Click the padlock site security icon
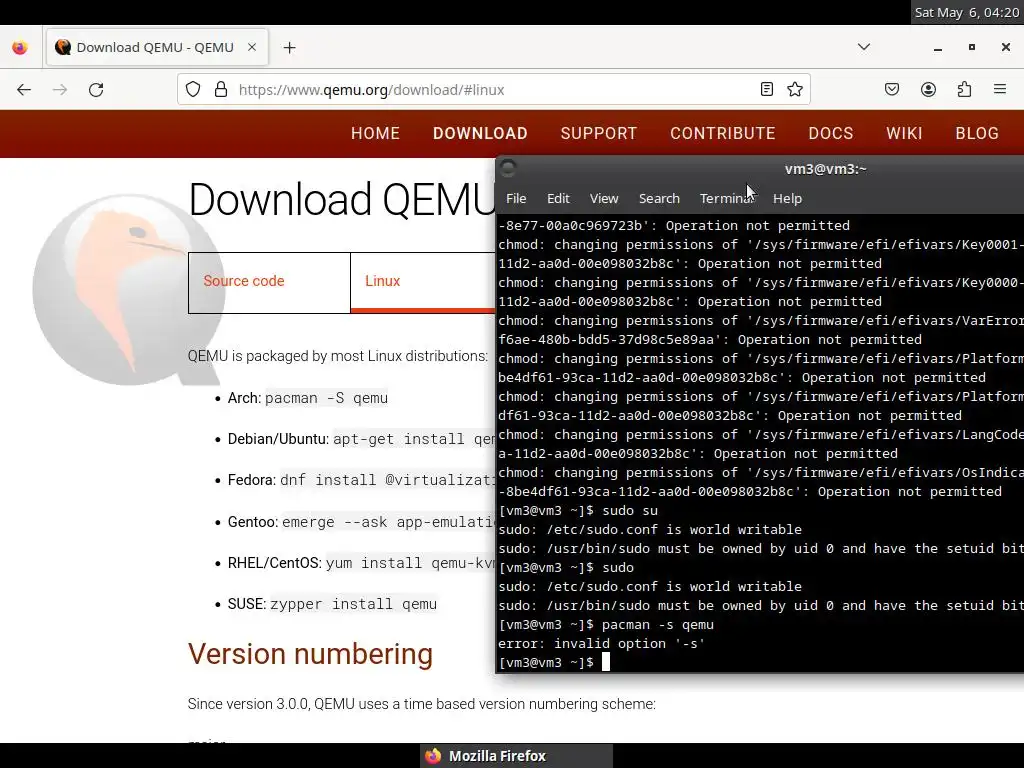Viewport: 1024px width, 768px height. point(221,89)
